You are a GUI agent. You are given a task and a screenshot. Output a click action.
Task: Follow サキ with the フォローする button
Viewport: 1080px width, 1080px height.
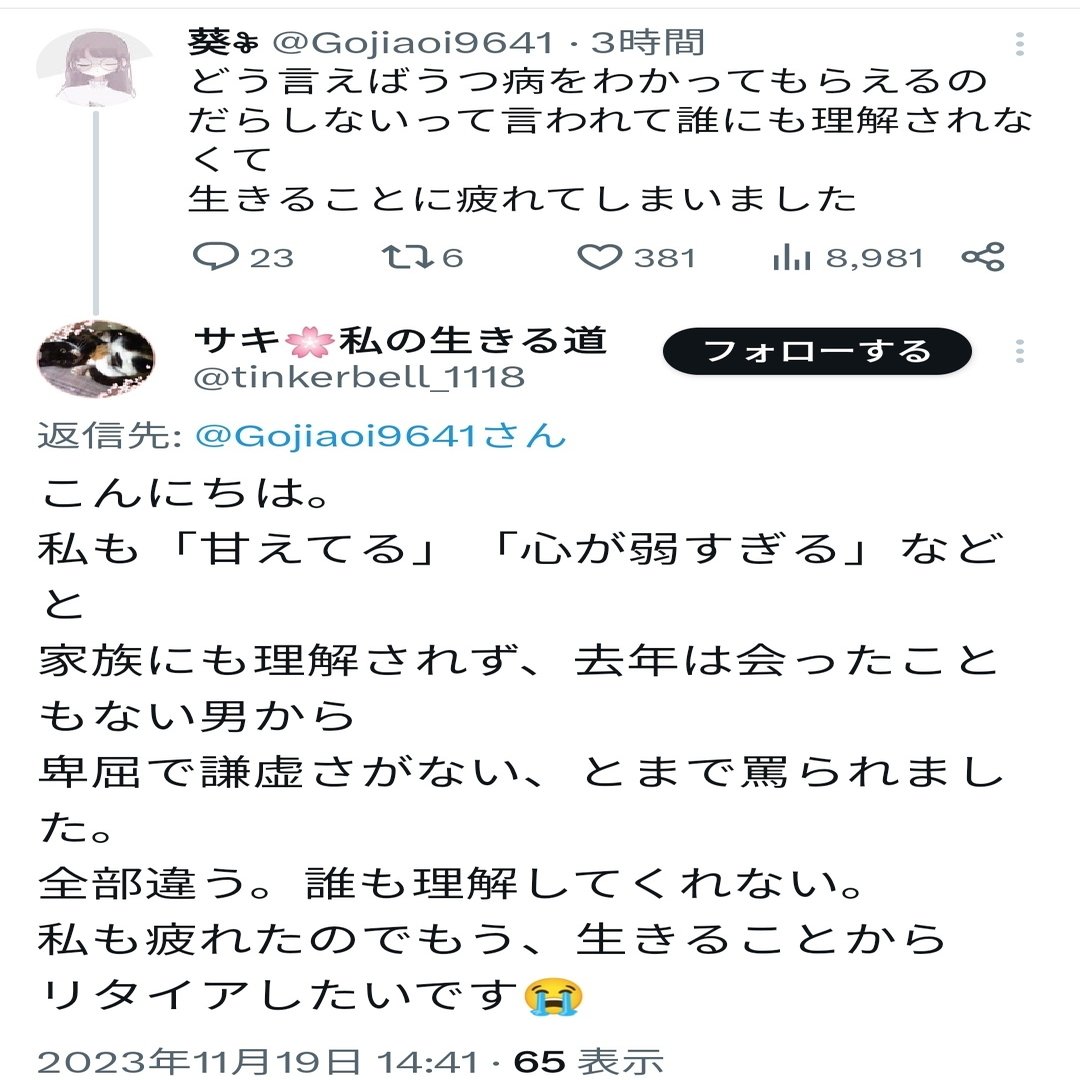pyautogui.click(x=817, y=351)
